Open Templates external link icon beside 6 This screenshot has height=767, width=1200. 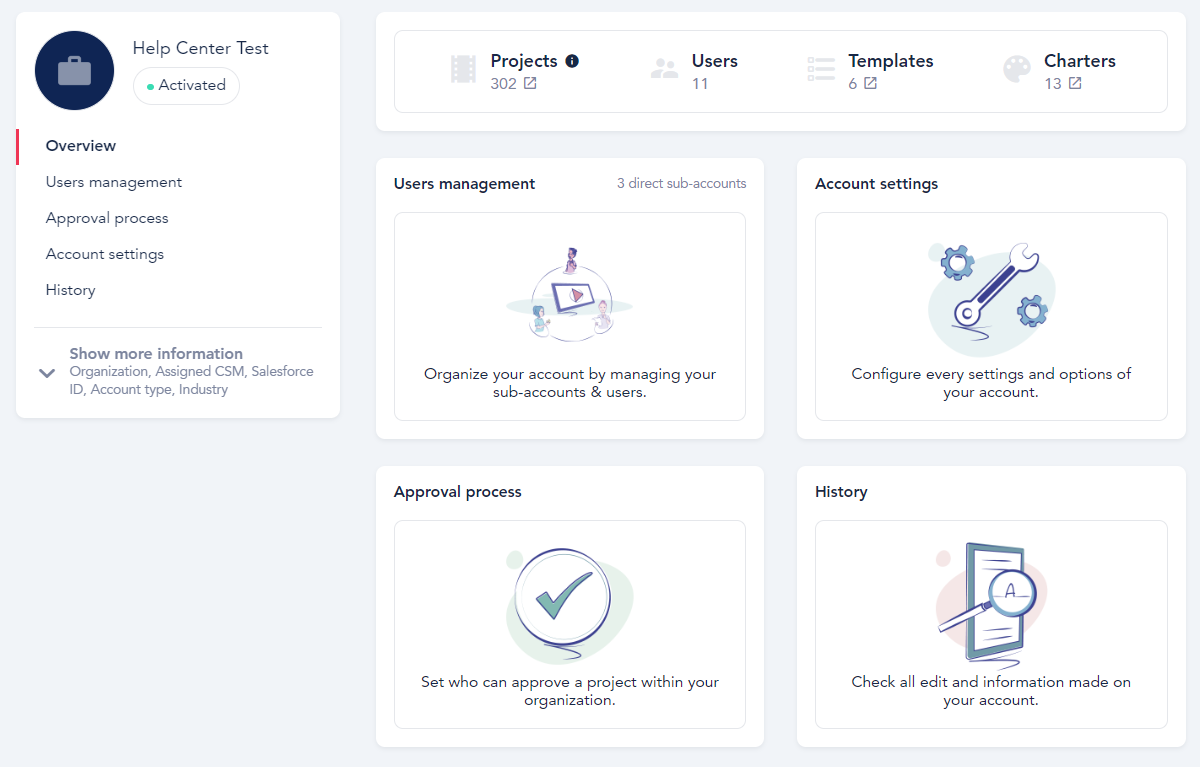coord(870,84)
